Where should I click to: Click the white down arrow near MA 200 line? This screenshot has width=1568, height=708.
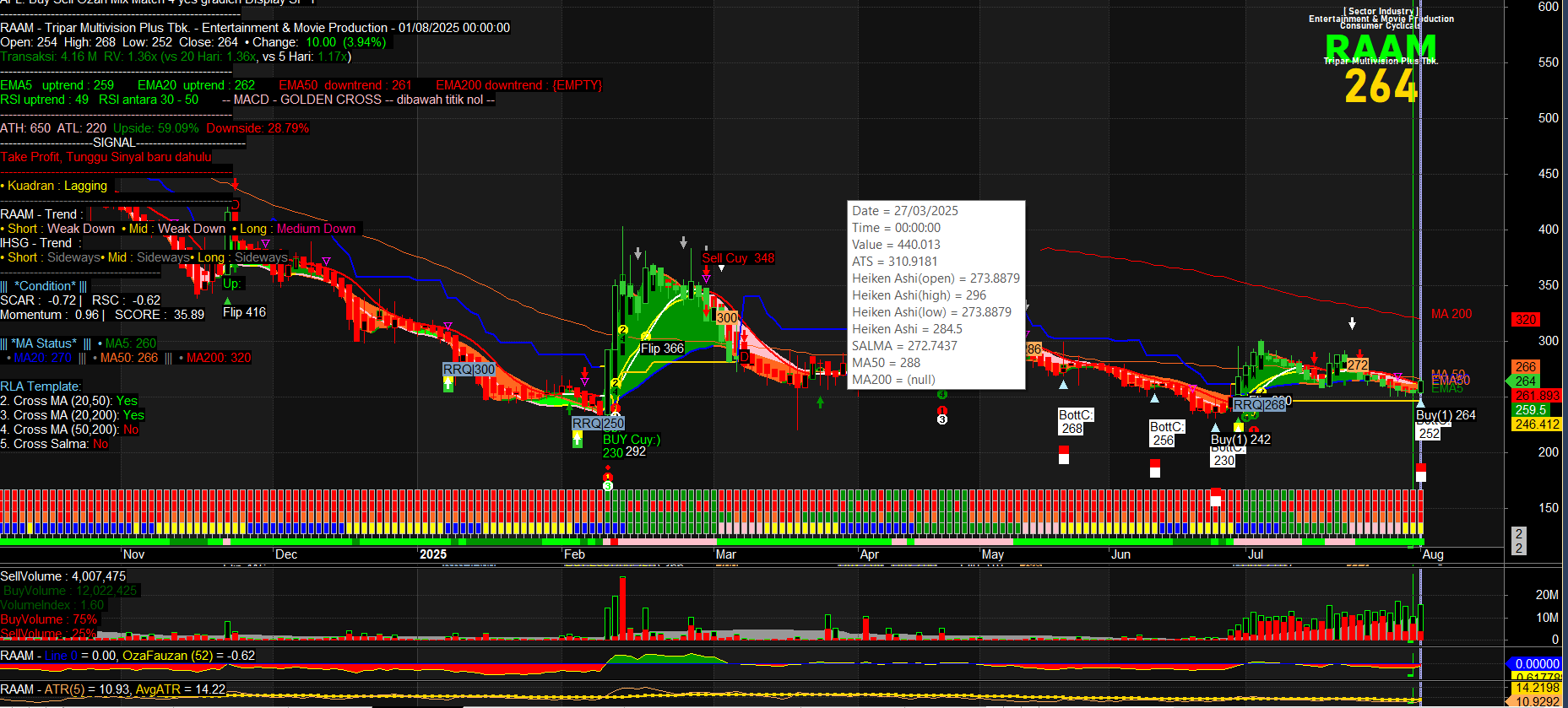(1352, 323)
